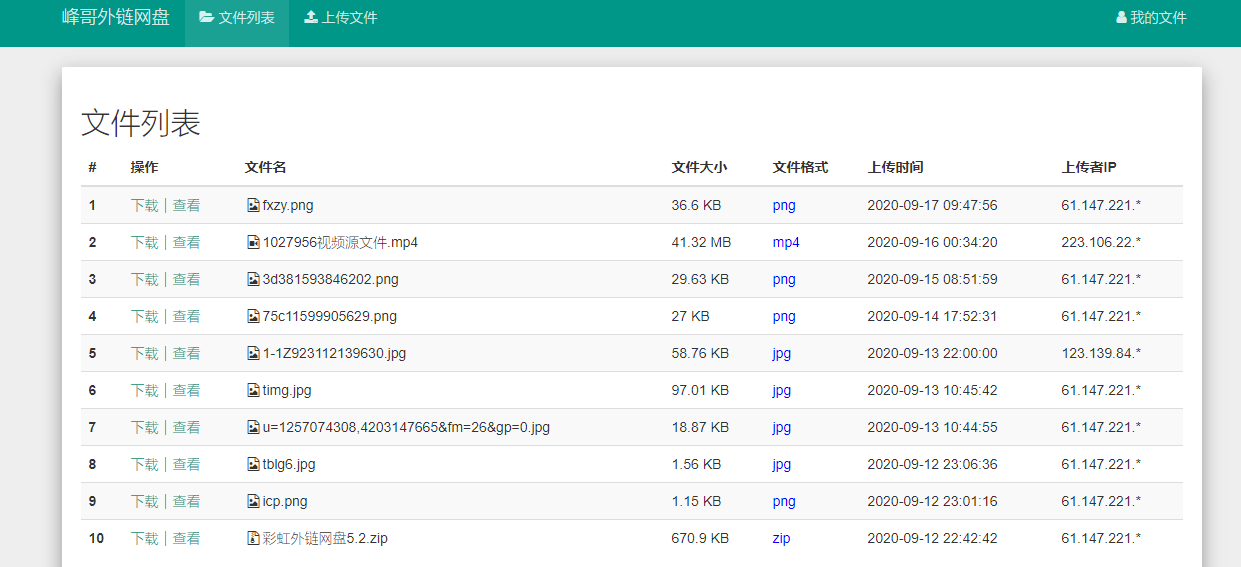
Task: Click the mp4 format link
Action: pos(786,242)
